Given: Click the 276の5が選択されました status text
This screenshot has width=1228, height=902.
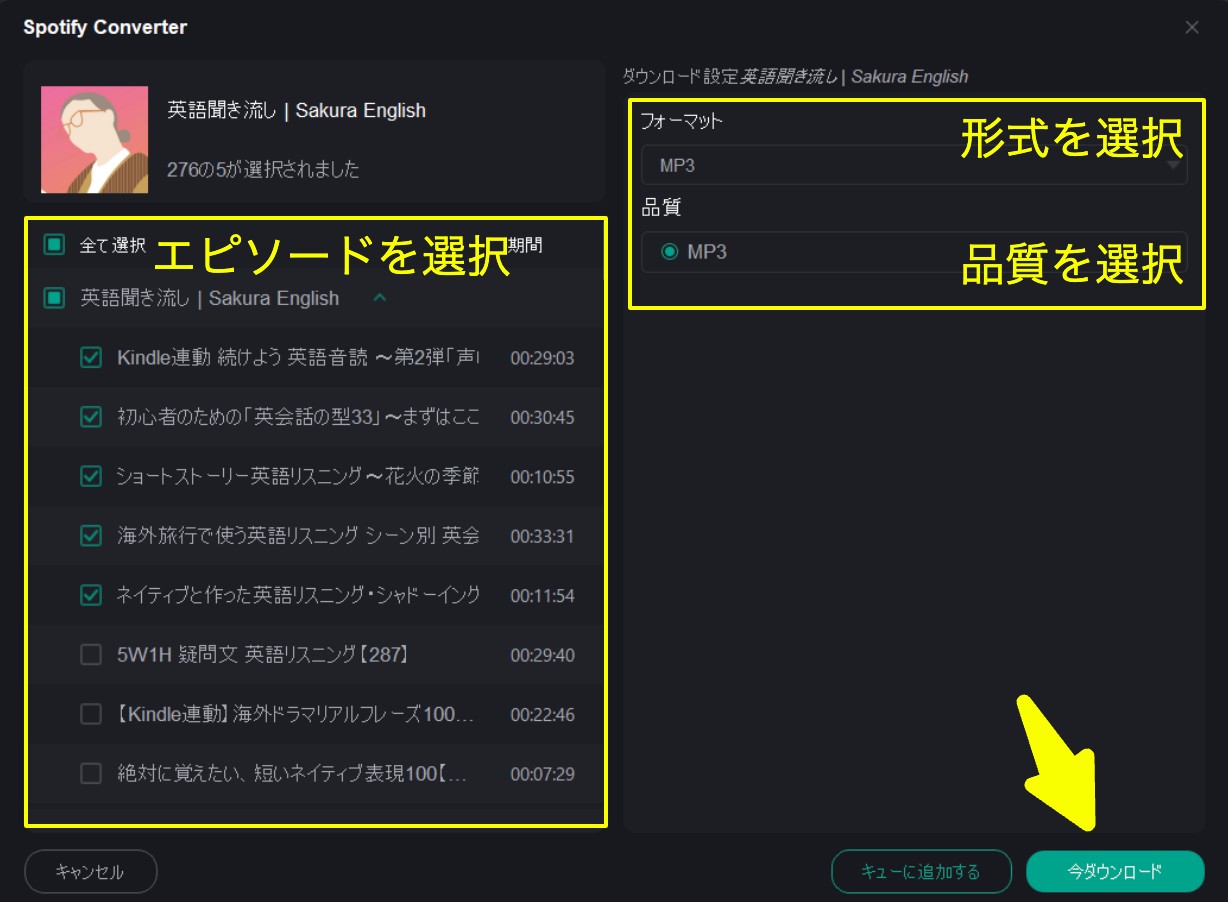Looking at the screenshot, I should tap(263, 169).
